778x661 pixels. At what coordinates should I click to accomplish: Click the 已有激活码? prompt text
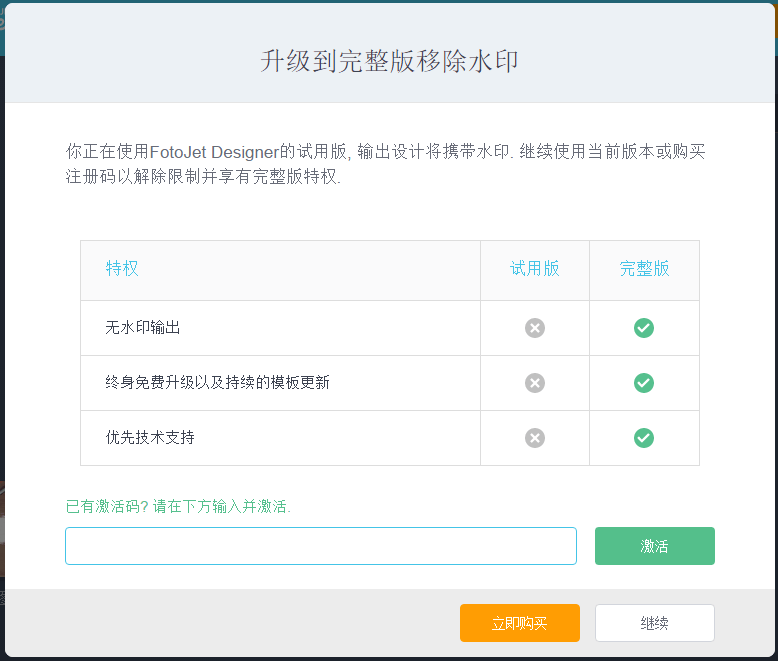pos(178,506)
